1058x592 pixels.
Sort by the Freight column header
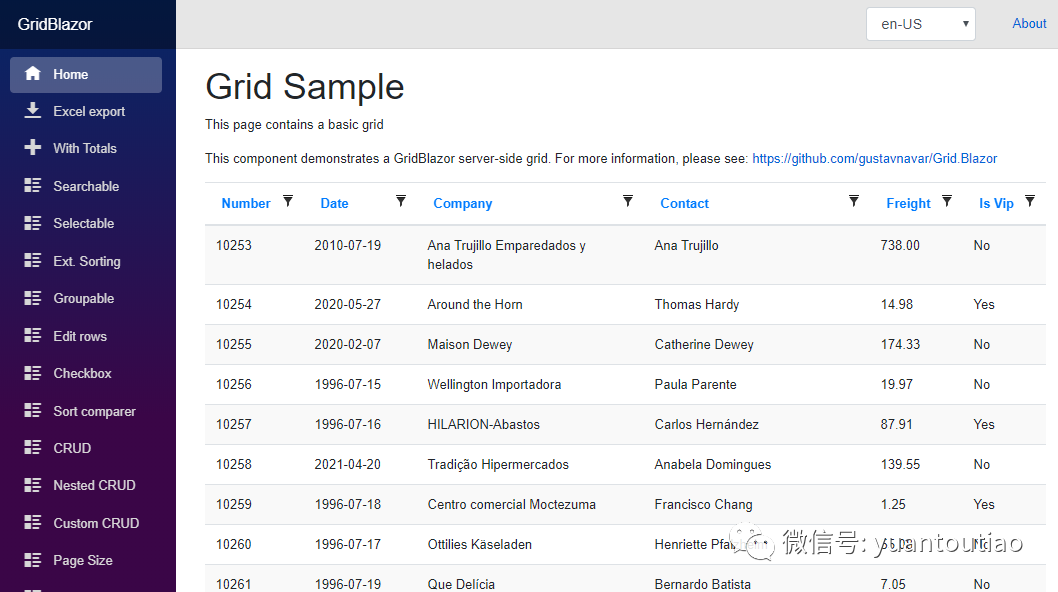coord(908,203)
